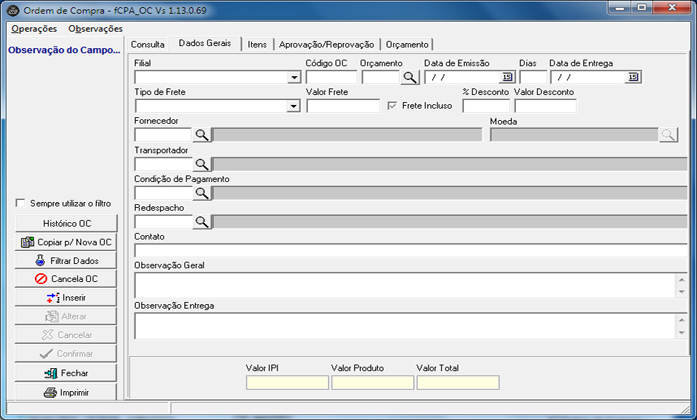Click the Dias input field
Viewport: 697px width, 420px height.
(533, 77)
